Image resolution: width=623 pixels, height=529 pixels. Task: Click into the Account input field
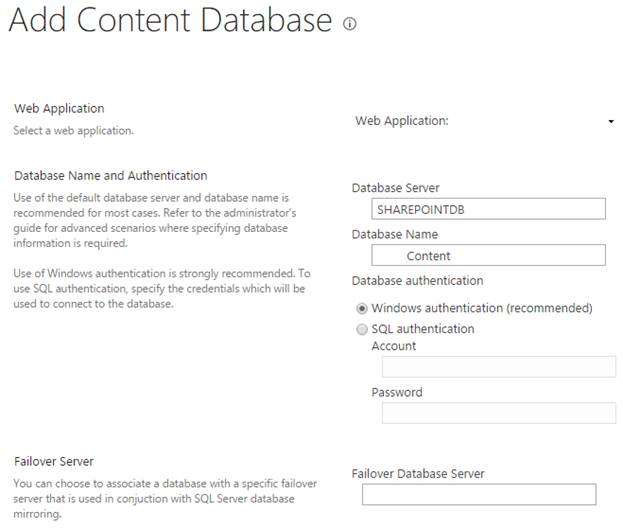pos(498,367)
